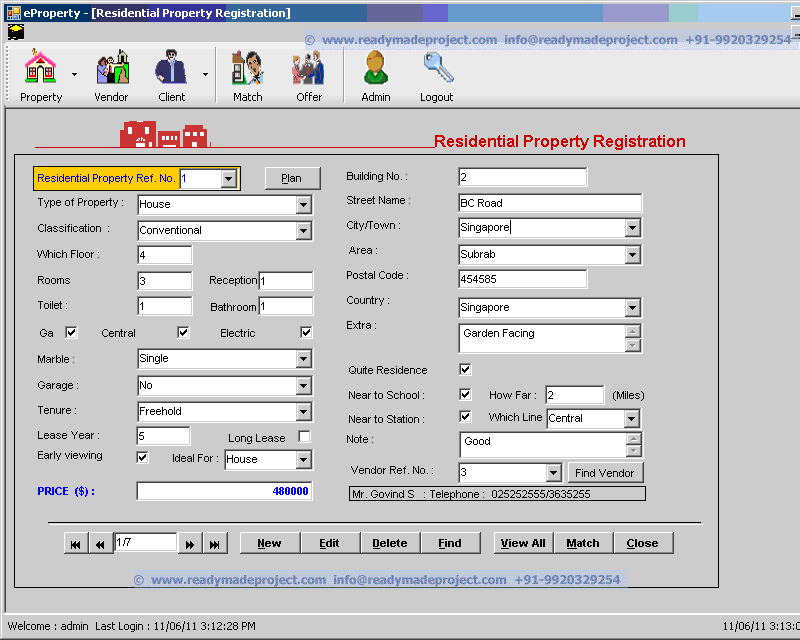Screen dimensions: 800x640
Task: Open www.readymadeproject.com link
Action: (408, 40)
